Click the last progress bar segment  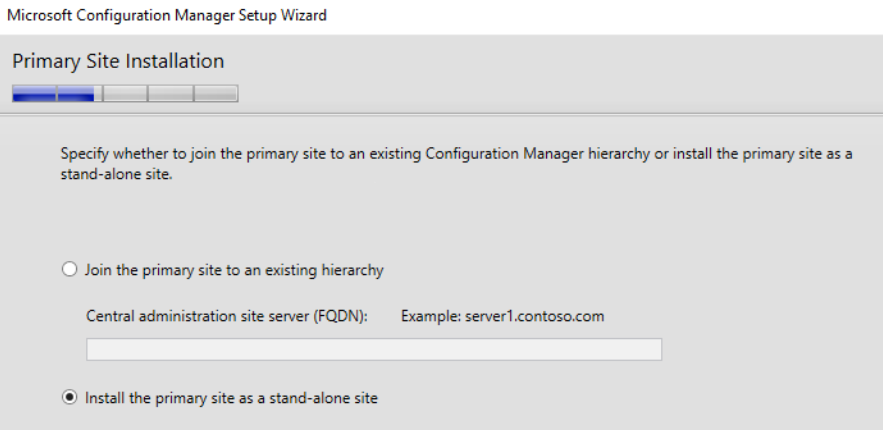[217, 94]
